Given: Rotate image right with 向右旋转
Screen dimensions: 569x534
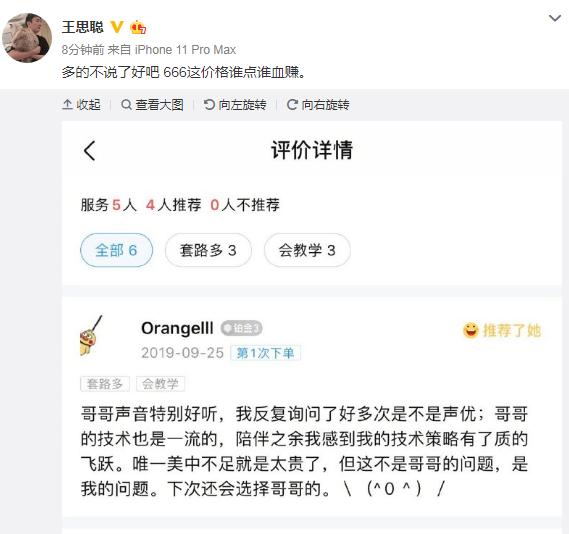Looking at the screenshot, I should [x=318, y=105].
